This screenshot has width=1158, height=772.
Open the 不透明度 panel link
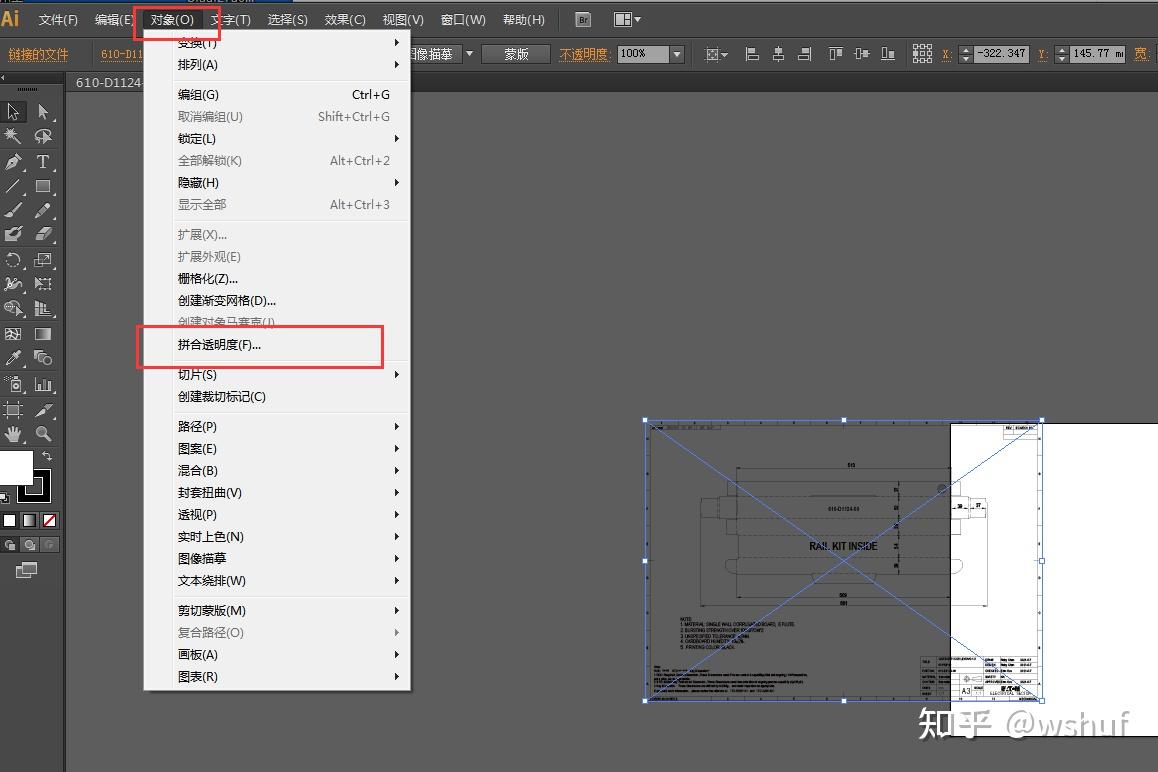click(584, 54)
